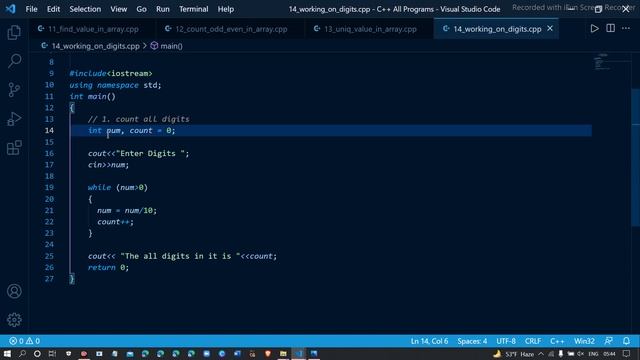Viewport: 640px width, 360px height.
Task: Open Task View from the taskbar
Action: tap(52, 354)
